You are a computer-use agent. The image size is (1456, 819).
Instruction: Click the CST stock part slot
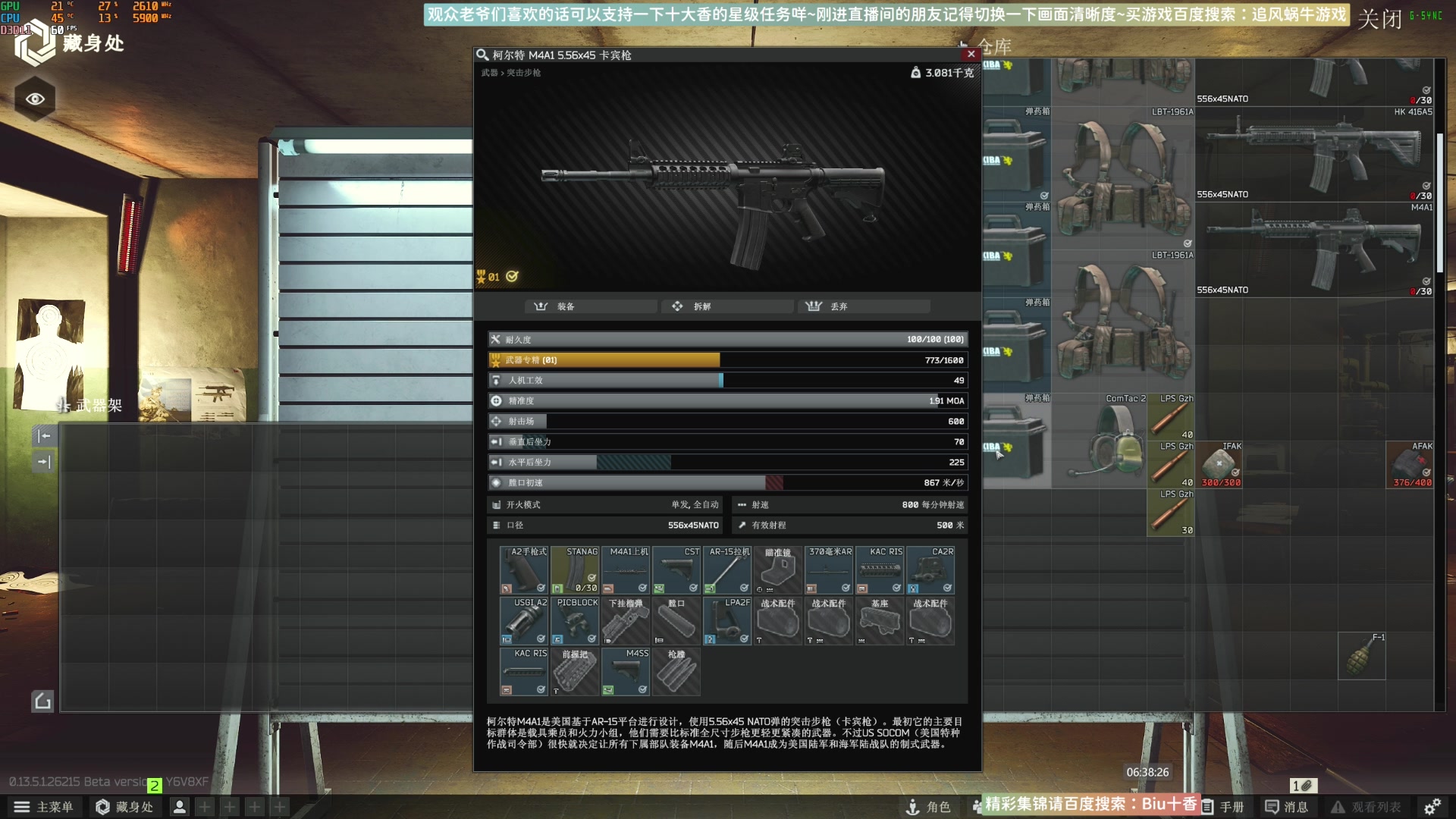[x=676, y=570]
